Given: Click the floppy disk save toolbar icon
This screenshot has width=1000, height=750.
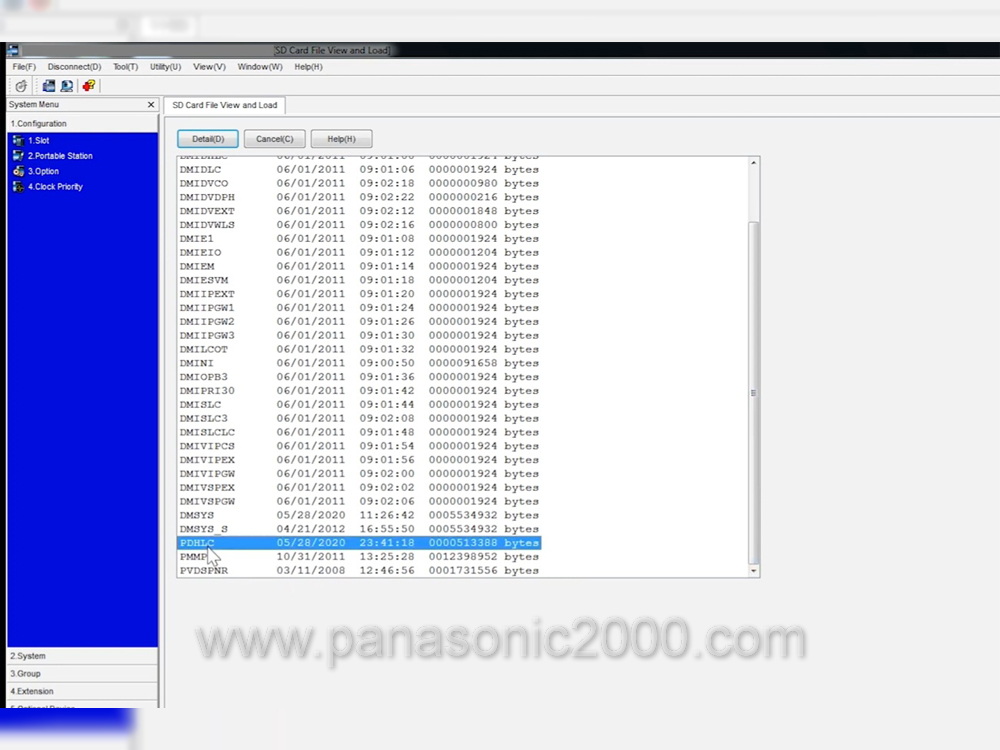Looking at the screenshot, I should click(x=48, y=86).
